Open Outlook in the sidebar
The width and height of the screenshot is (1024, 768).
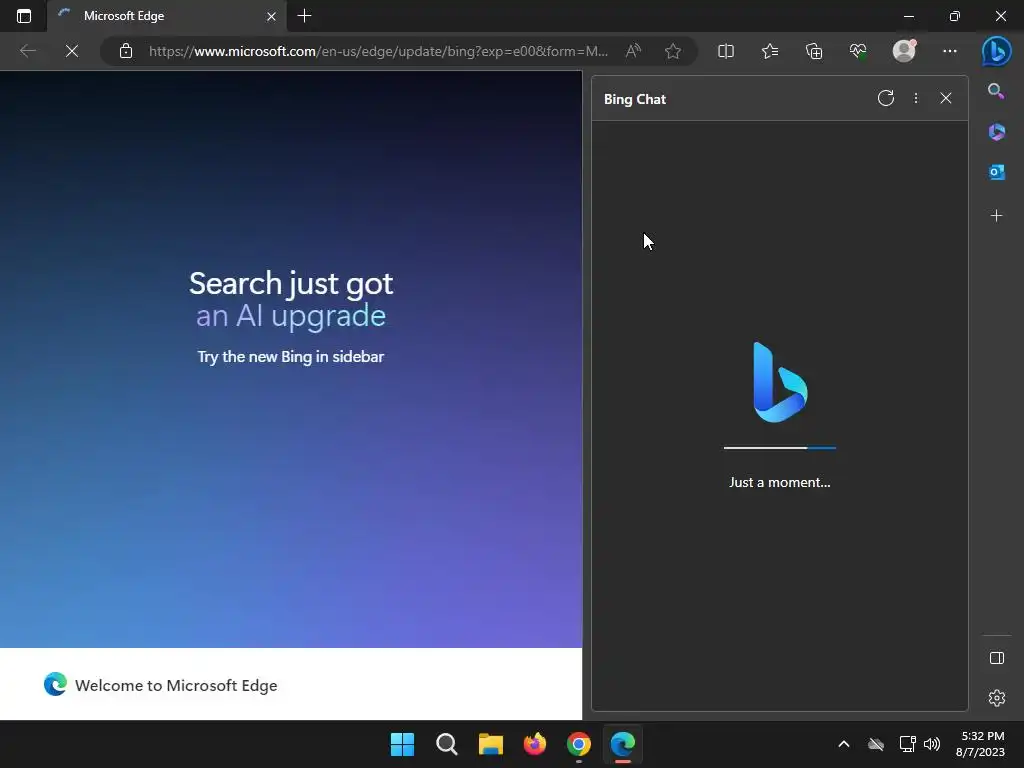pyautogui.click(x=997, y=172)
